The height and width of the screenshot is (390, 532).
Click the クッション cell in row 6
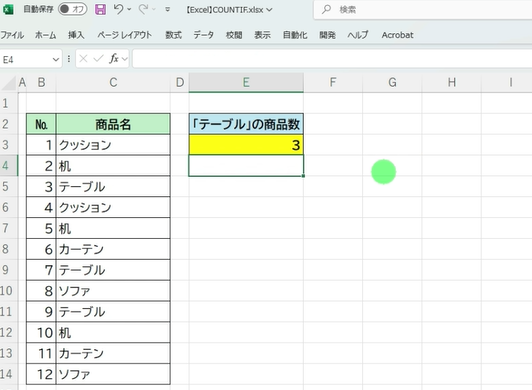[113, 207]
